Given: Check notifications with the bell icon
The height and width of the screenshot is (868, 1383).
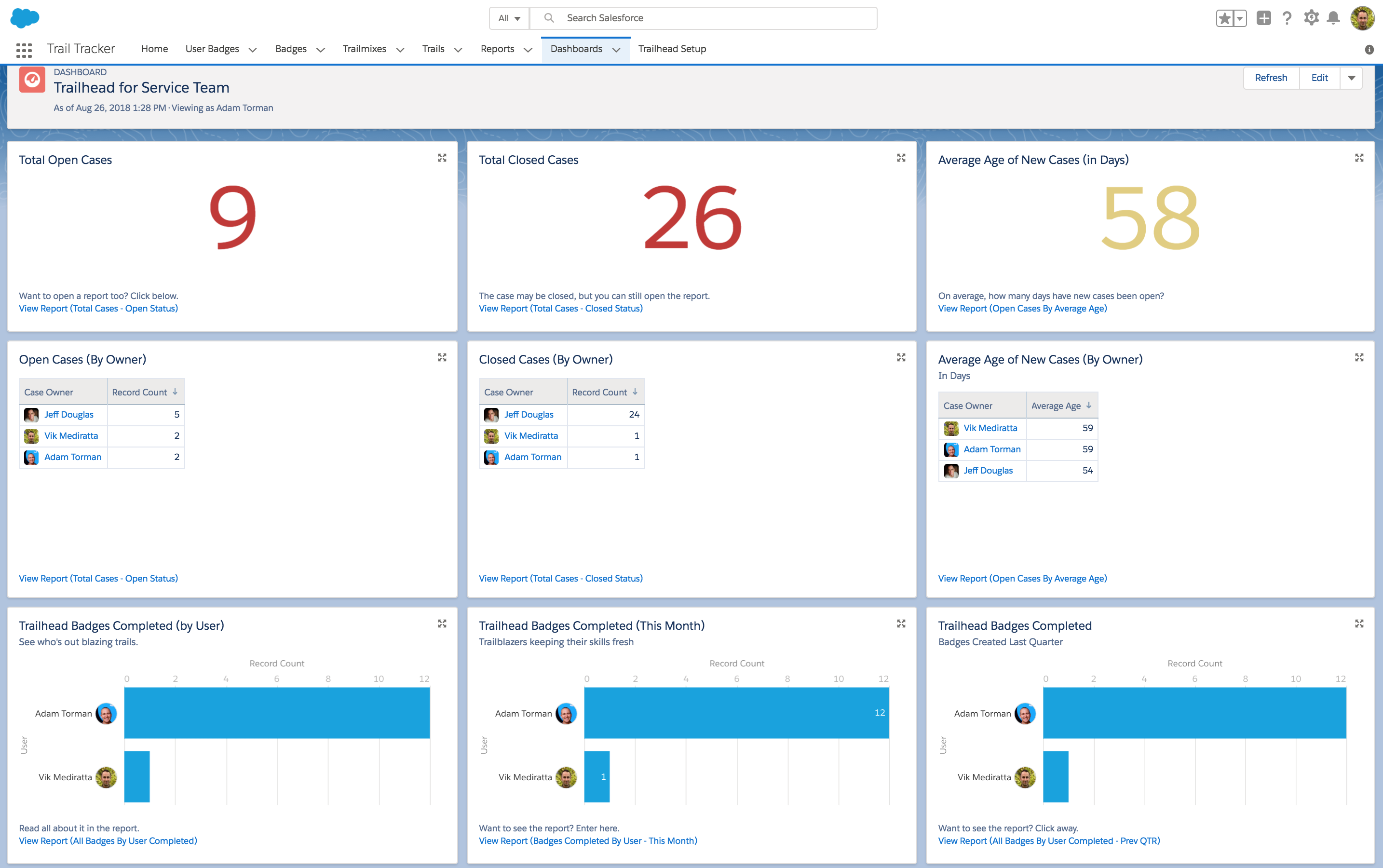Looking at the screenshot, I should coord(1334,18).
